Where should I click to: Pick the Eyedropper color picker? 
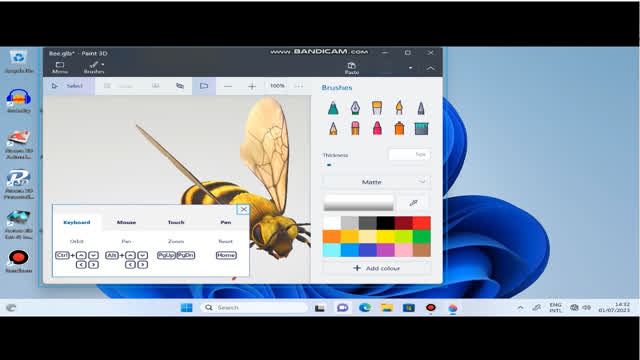[413, 203]
